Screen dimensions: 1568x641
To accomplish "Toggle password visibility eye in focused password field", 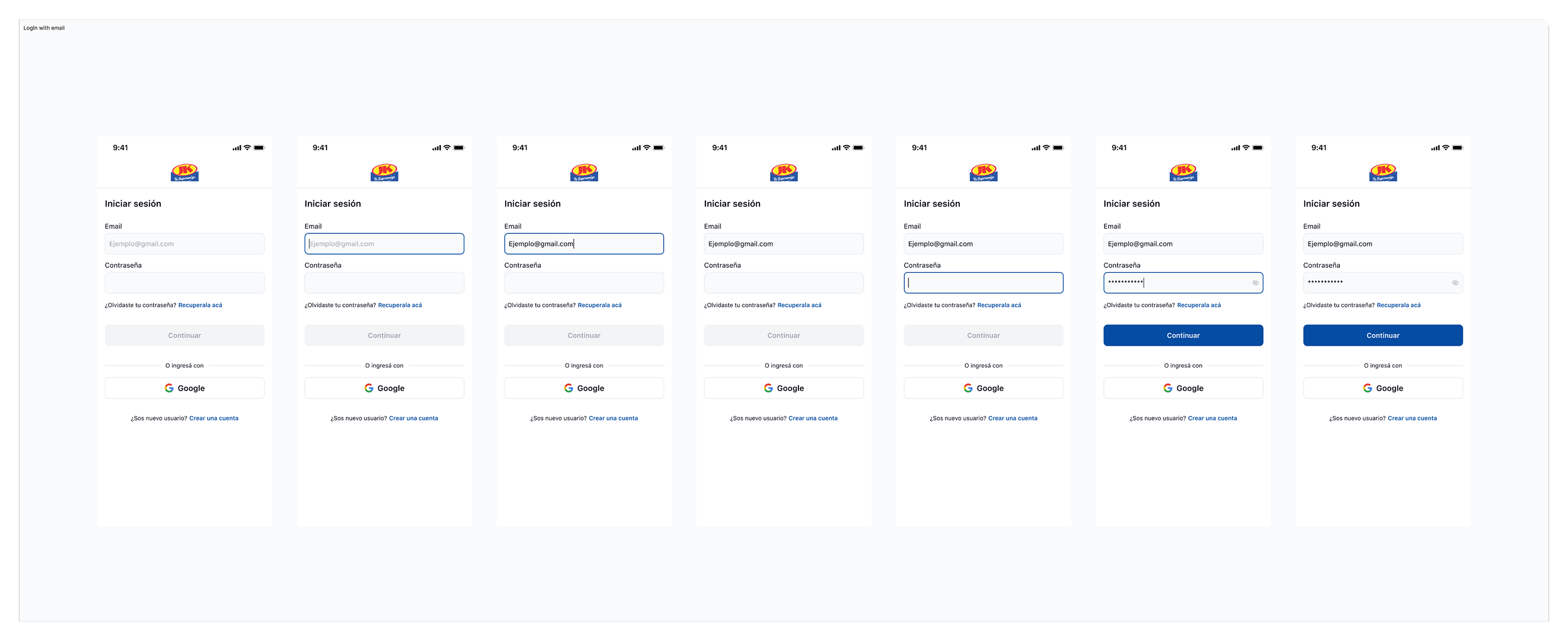I will [x=1255, y=283].
